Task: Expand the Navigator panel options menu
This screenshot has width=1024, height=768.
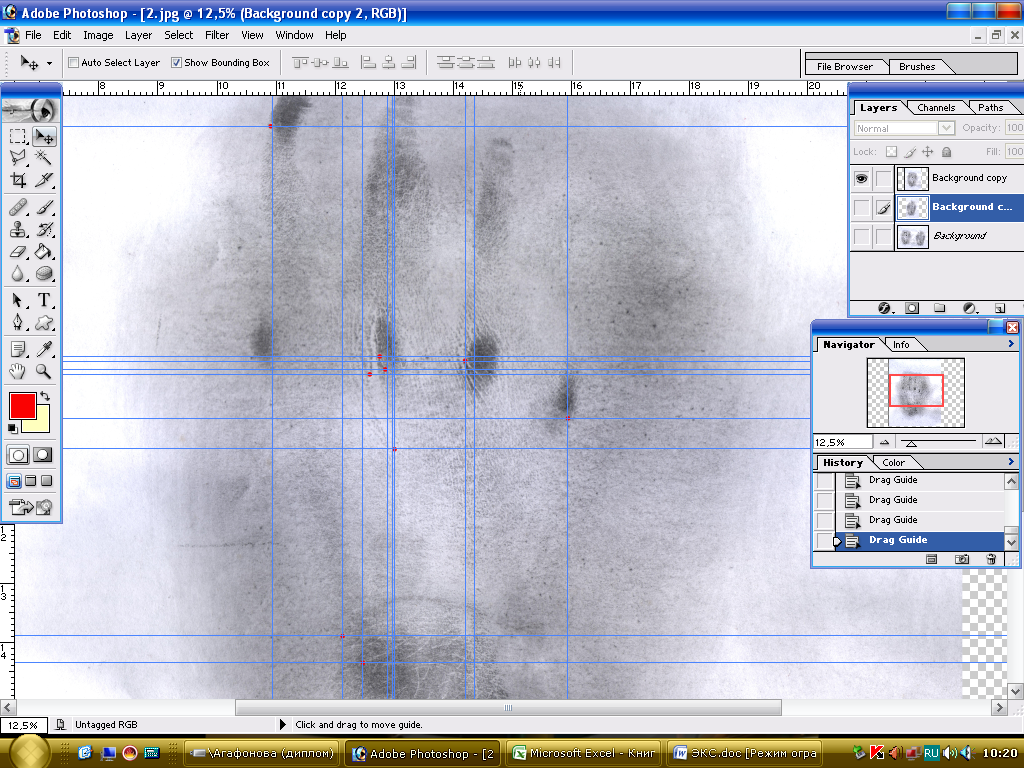Action: pos(1012,344)
